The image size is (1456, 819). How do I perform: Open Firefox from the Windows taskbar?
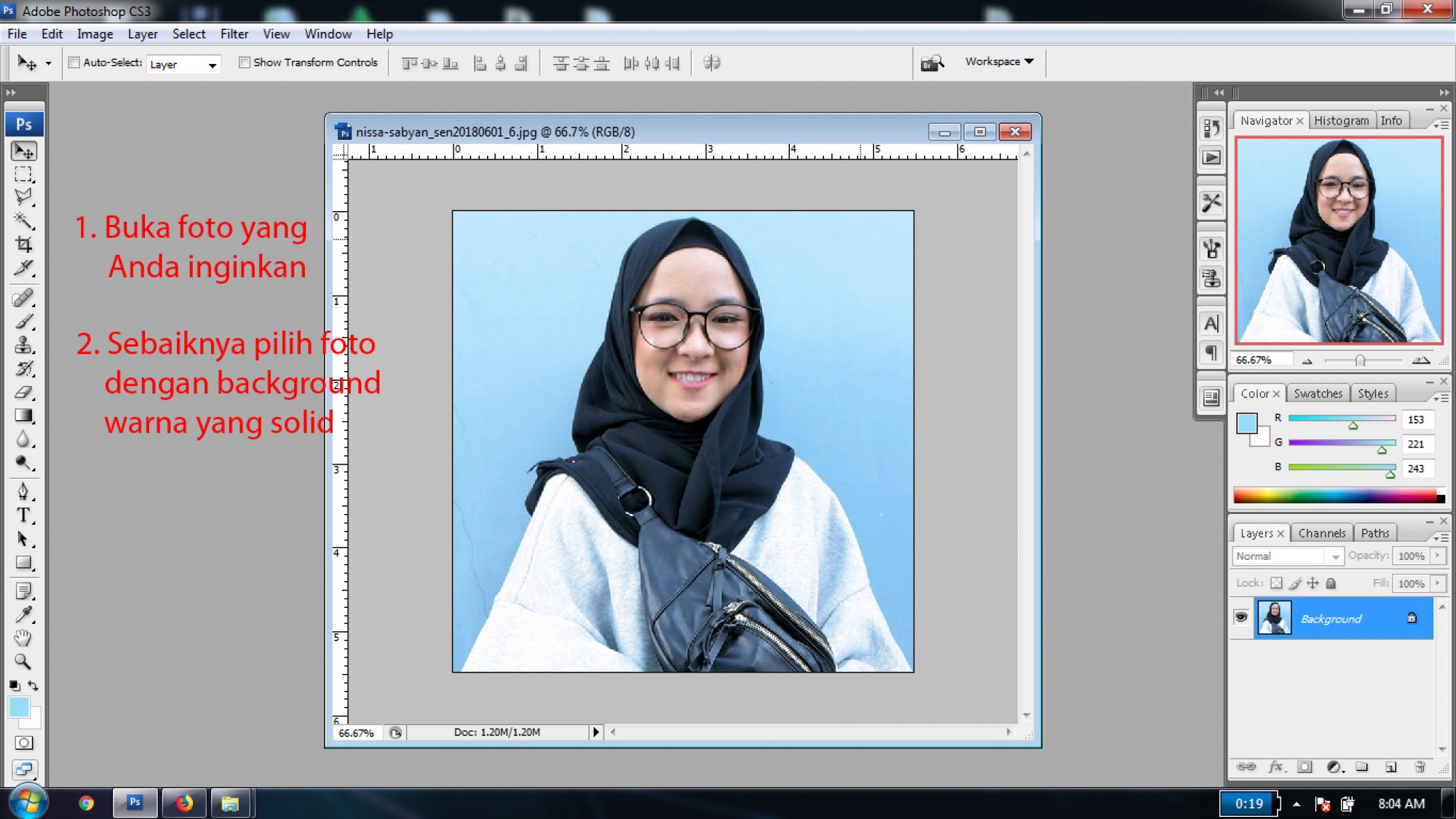coord(184,803)
